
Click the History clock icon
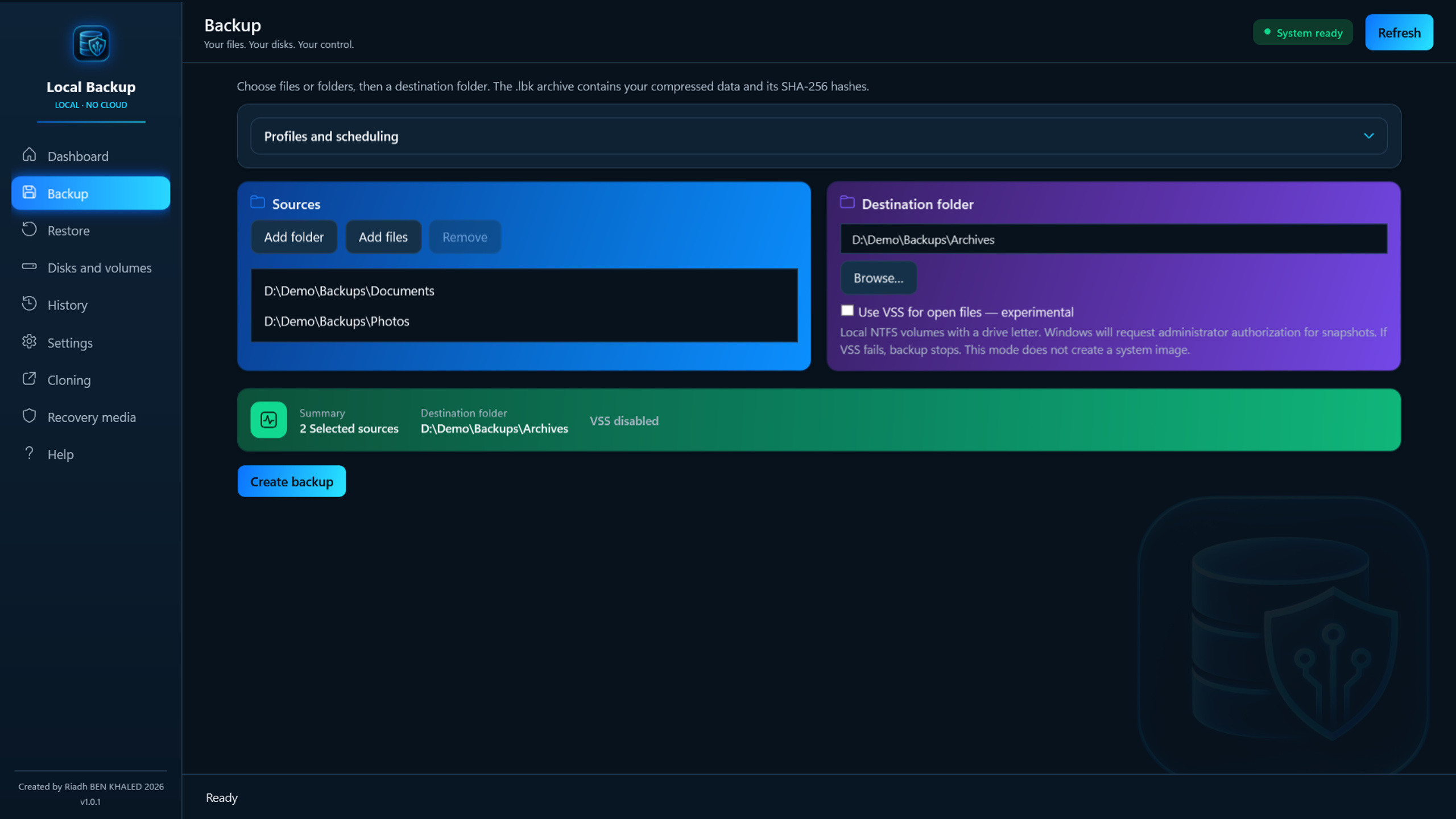[x=29, y=304]
